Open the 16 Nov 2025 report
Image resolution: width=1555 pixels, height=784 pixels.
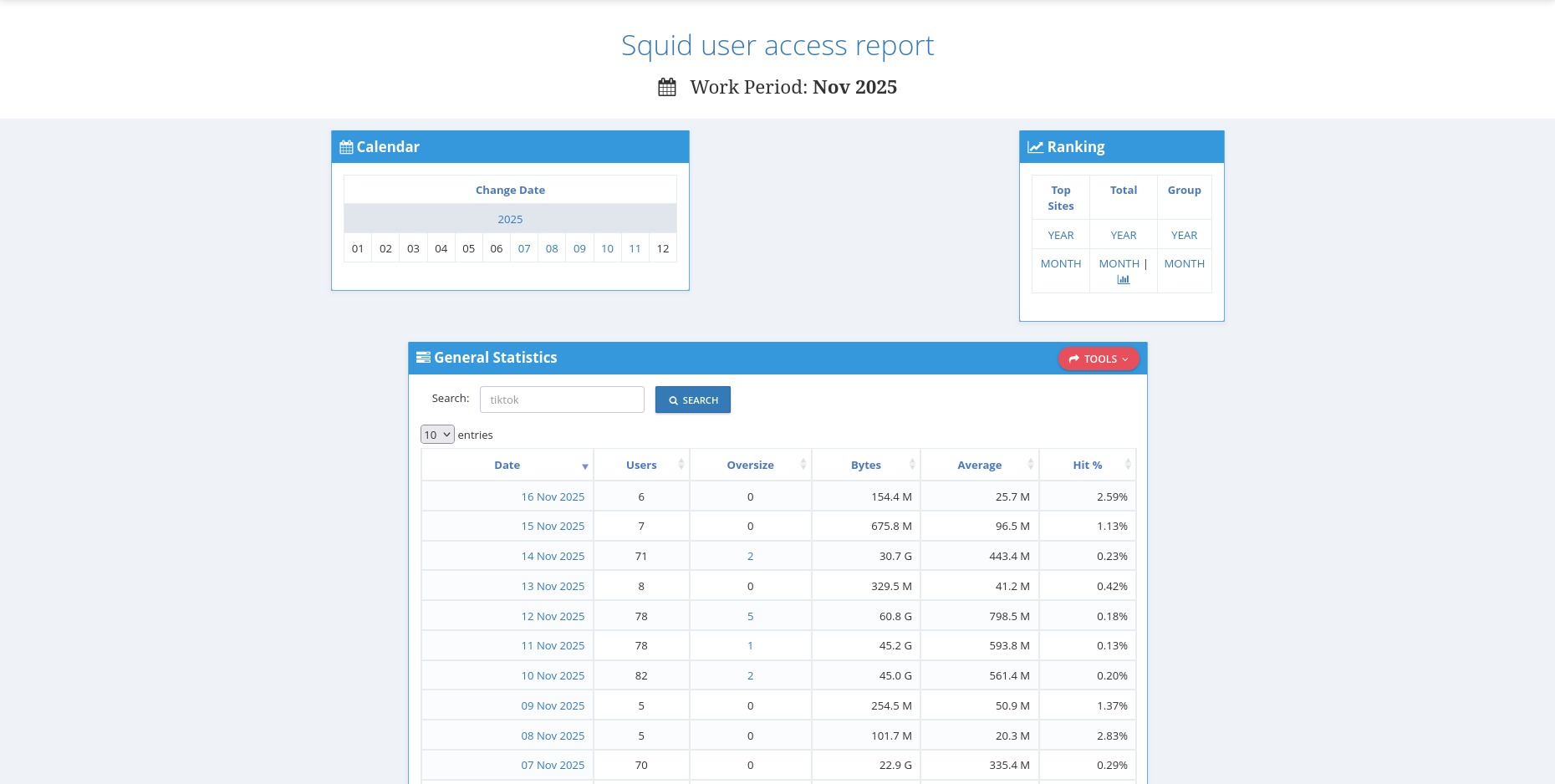pyautogui.click(x=553, y=496)
